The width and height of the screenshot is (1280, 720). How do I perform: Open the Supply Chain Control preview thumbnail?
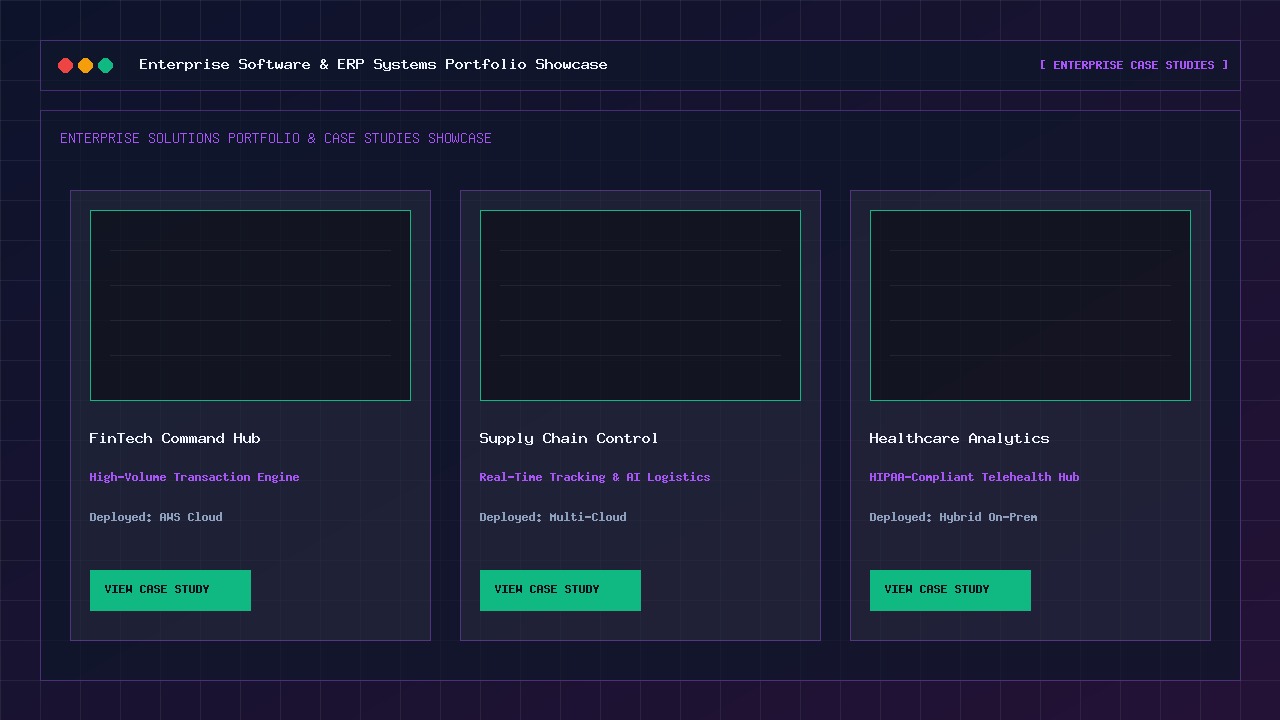point(640,305)
